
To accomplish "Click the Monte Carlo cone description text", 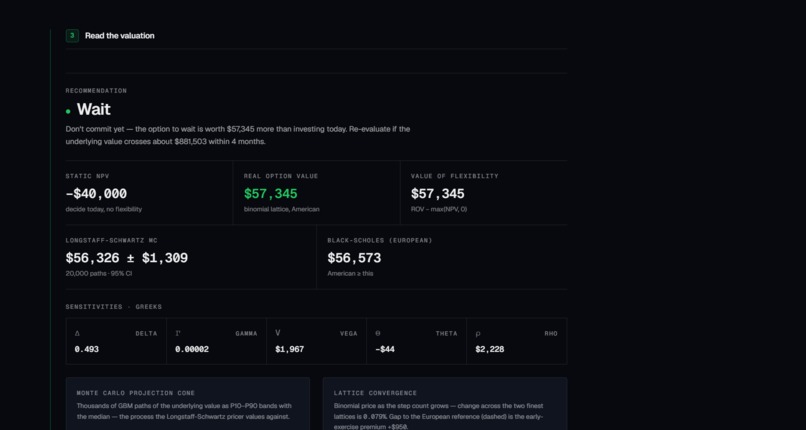I will [184, 412].
